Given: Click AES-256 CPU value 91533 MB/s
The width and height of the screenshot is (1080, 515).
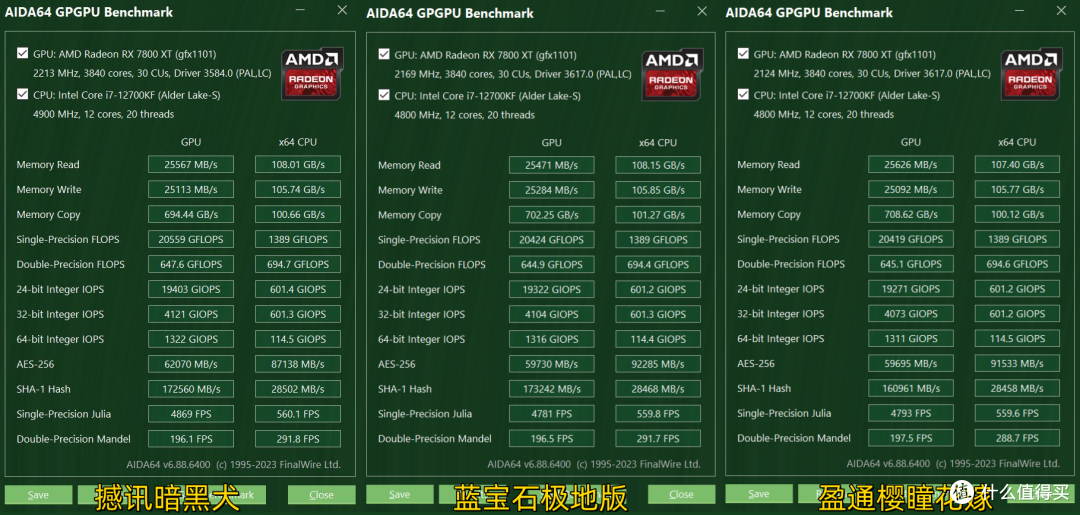Looking at the screenshot, I should pyautogui.click(x=1017, y=364).
